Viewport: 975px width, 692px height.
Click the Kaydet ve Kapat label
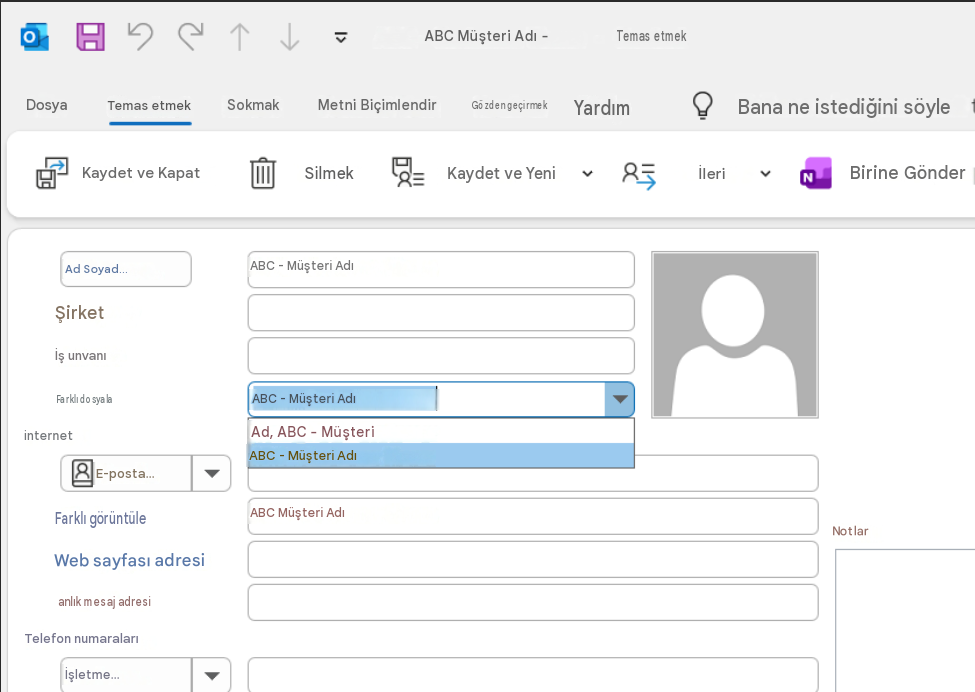(x=141, y=173)
